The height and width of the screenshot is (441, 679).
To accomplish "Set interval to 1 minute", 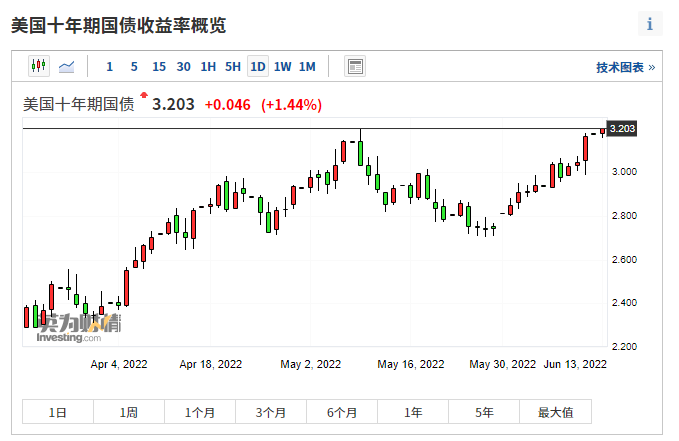I will click(109, 67).
